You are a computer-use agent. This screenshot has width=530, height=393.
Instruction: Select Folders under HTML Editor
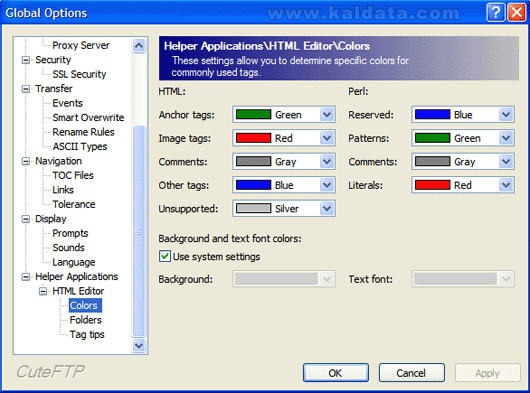tap(86, 320)
